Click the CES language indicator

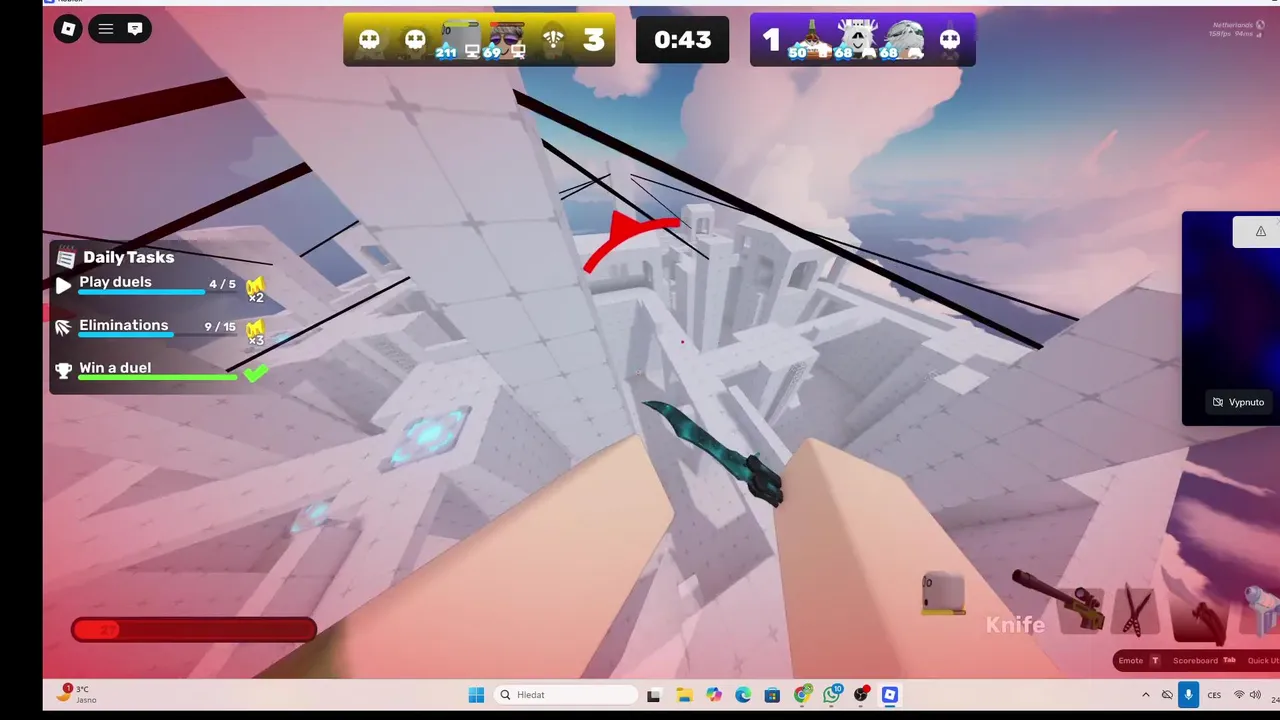1214,695
